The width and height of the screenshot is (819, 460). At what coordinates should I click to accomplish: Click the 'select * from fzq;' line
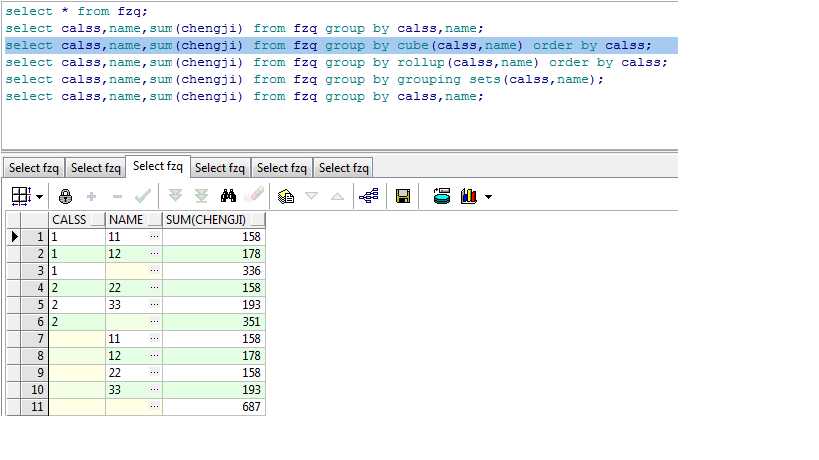[76, 11]
